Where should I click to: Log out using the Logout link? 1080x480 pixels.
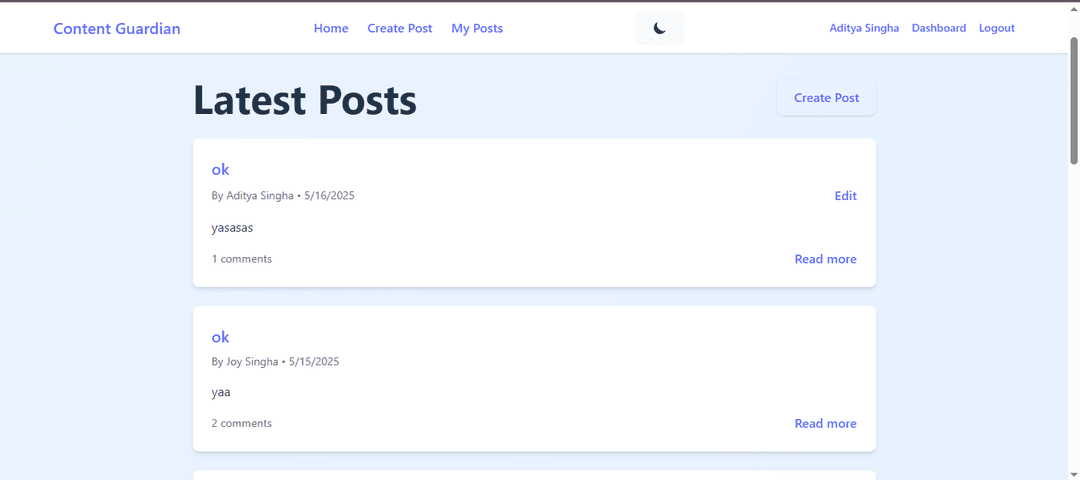997,28
